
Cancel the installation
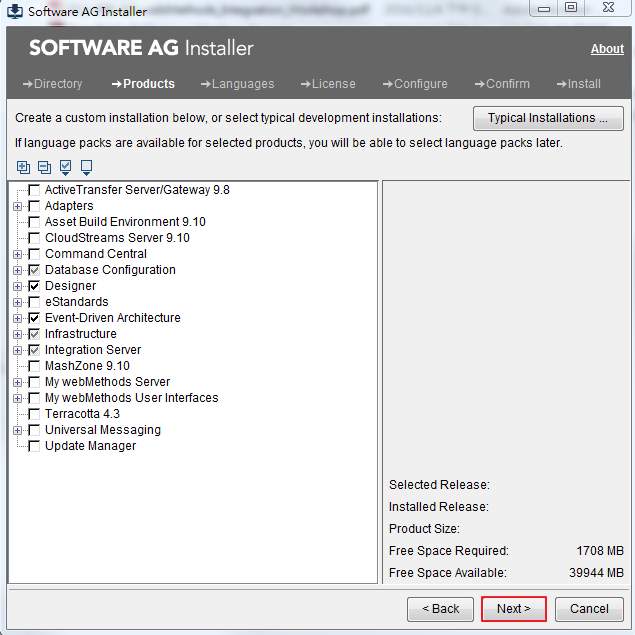click(x=589, y=609)
